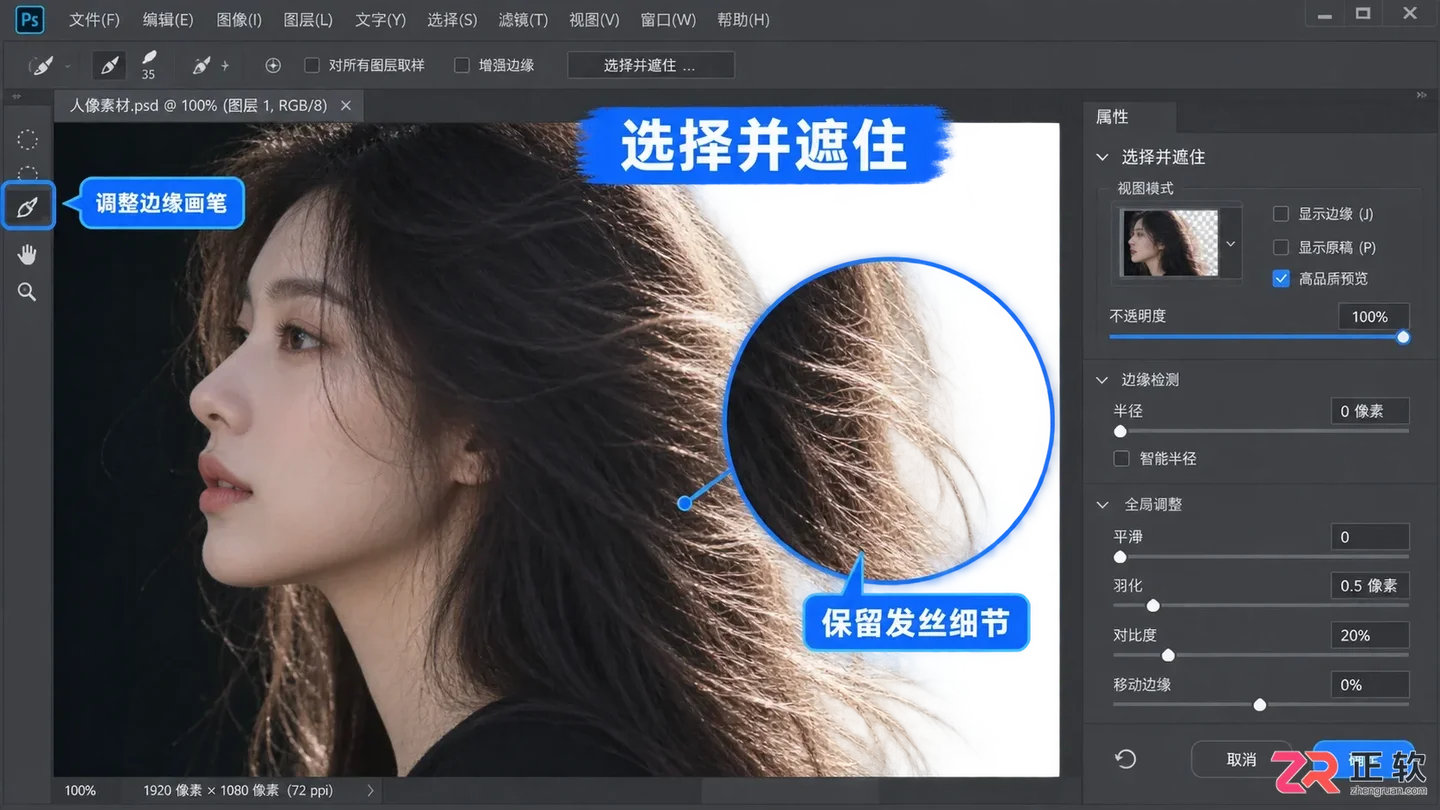This screenshot has height=810, width=1440.
Task: Expand status bar info arrow
Action: pyautogui.click(x=371, y=790)
